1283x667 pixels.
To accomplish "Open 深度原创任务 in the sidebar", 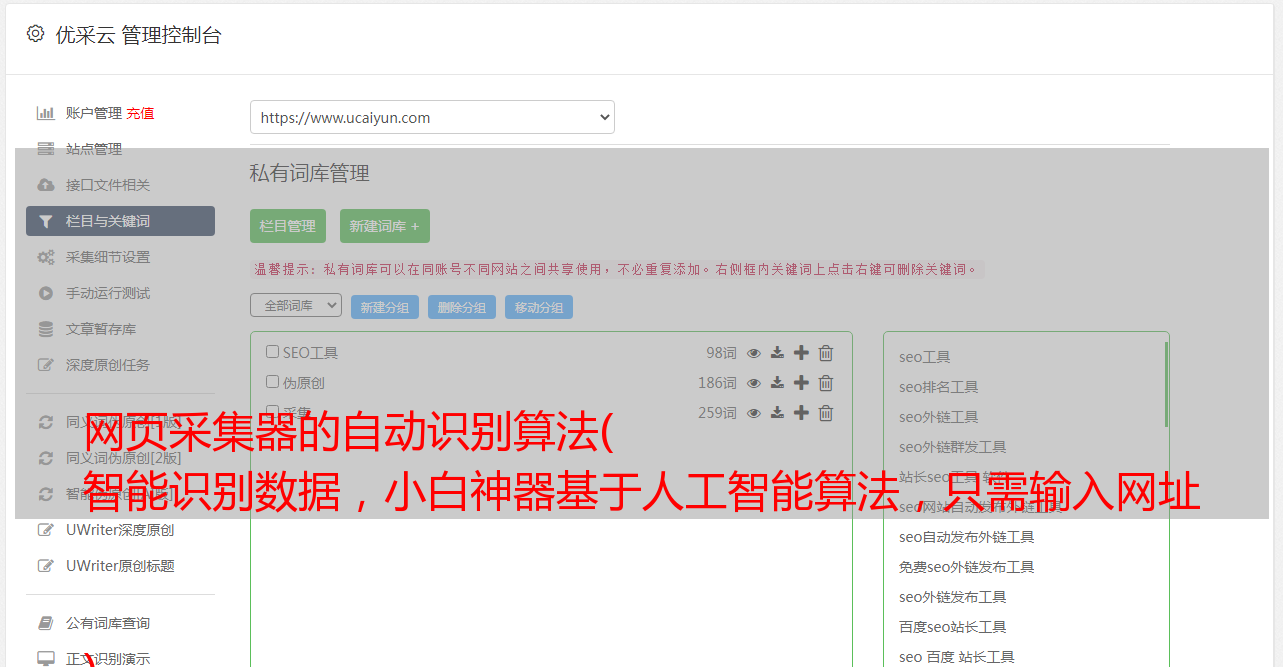I will [x=108, y=365].
